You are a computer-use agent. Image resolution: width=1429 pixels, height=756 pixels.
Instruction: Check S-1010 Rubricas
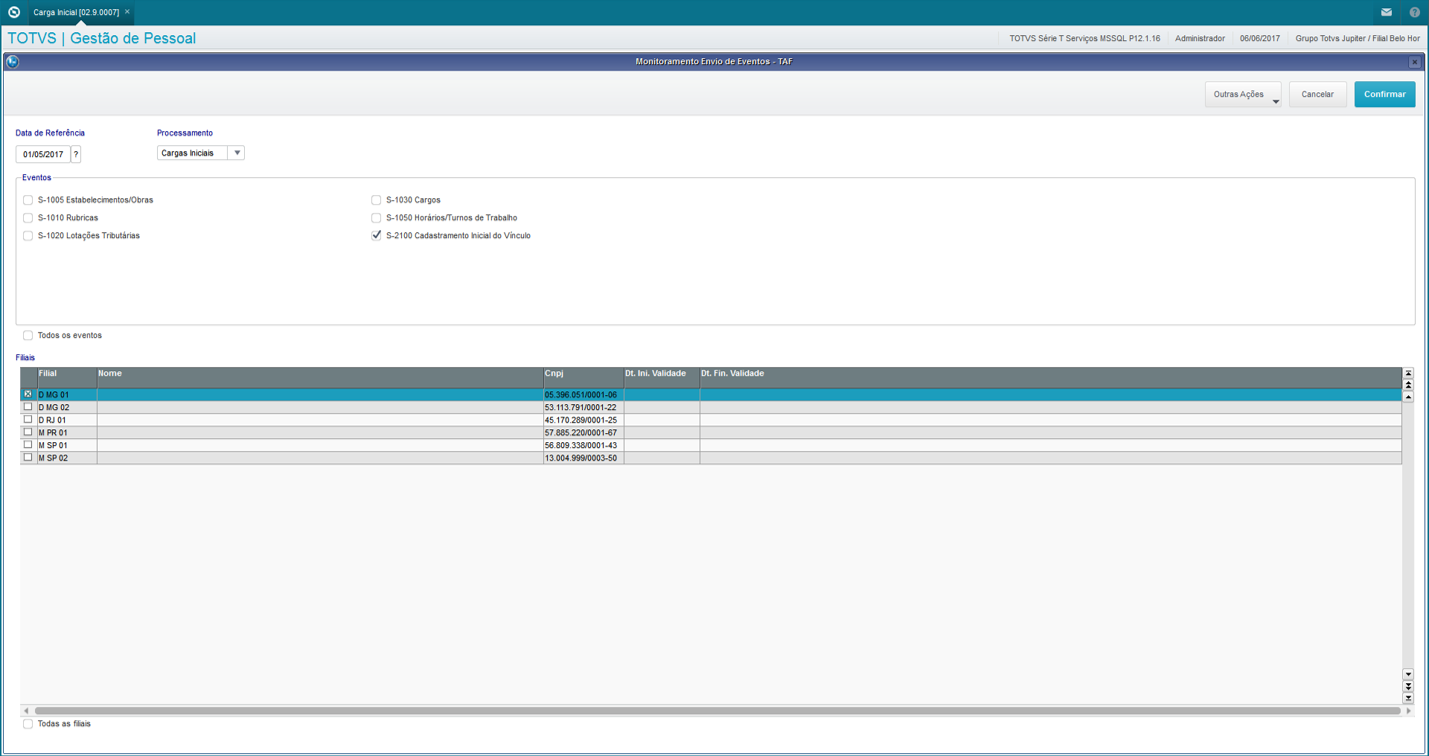(x=28, y=218)
